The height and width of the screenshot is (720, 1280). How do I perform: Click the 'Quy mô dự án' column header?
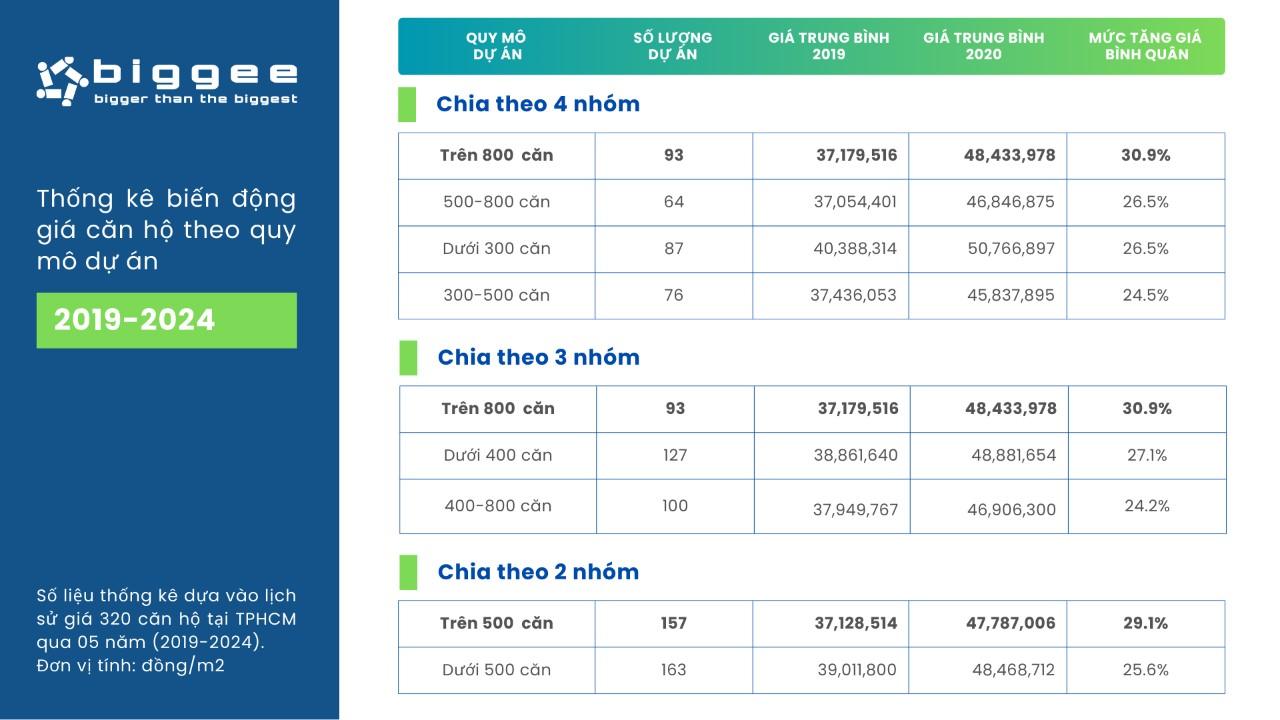pyautogui.click(x=495, y=46)
